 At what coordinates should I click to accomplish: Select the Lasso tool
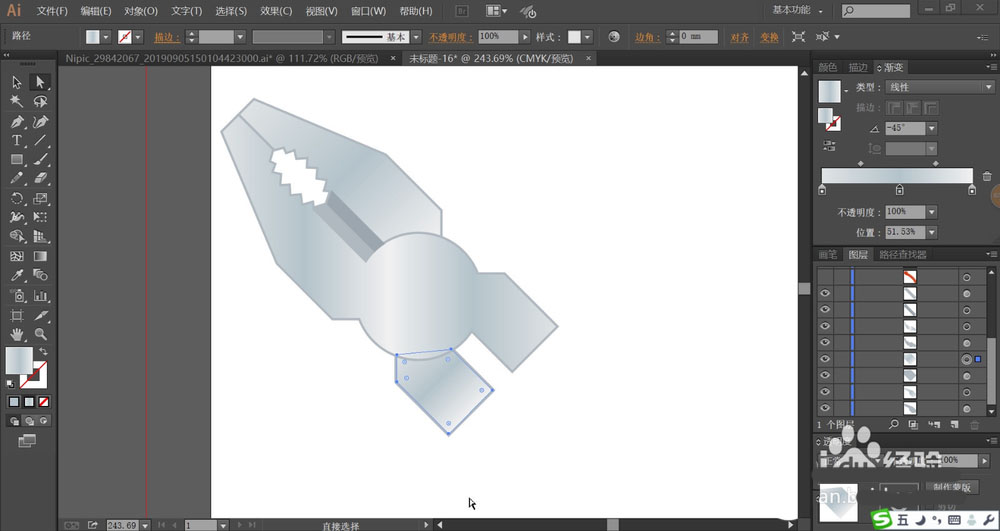point(40,102)
